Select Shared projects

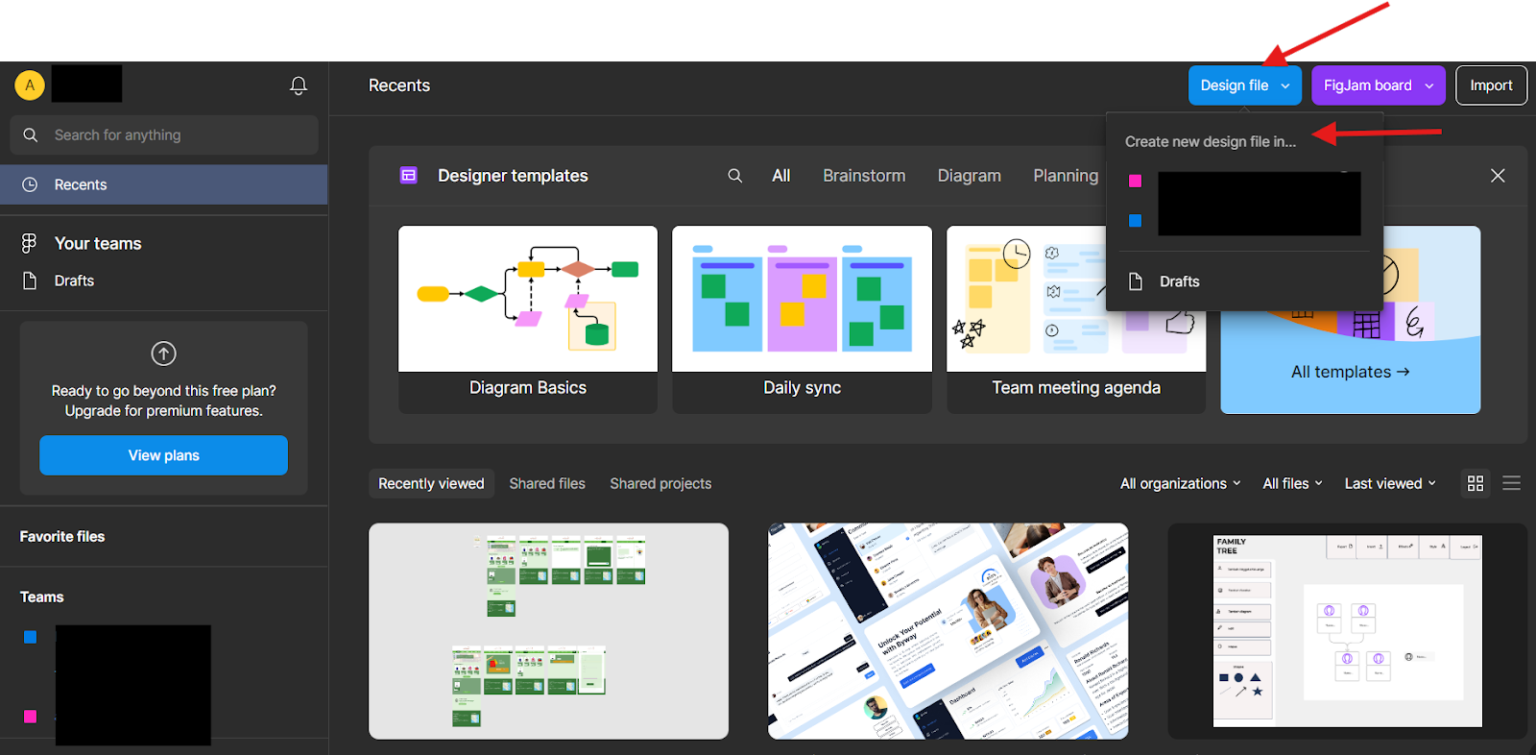click(x=660, y=483)
